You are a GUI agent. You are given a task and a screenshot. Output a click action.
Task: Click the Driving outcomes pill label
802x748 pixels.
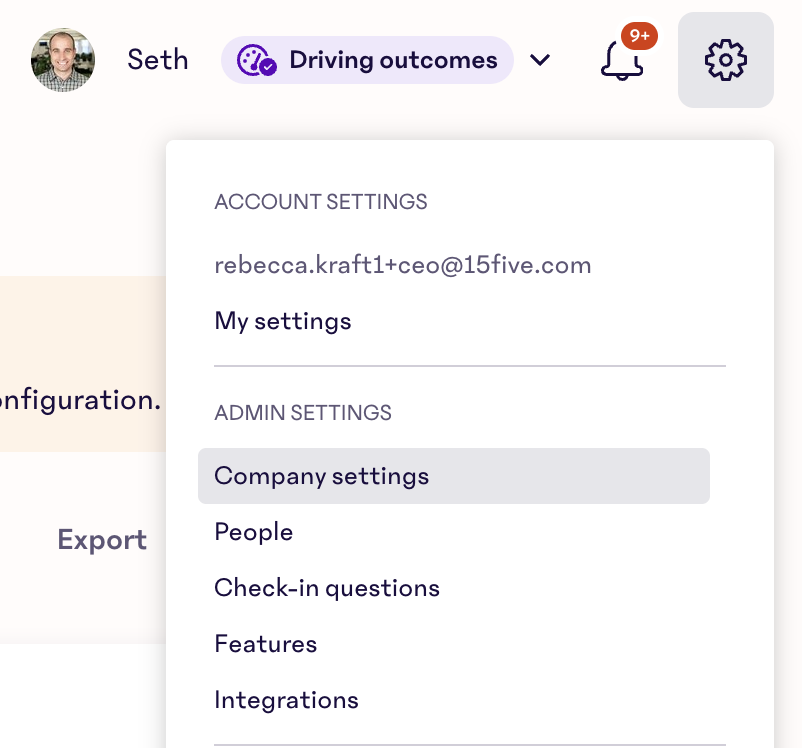(393, 60)
